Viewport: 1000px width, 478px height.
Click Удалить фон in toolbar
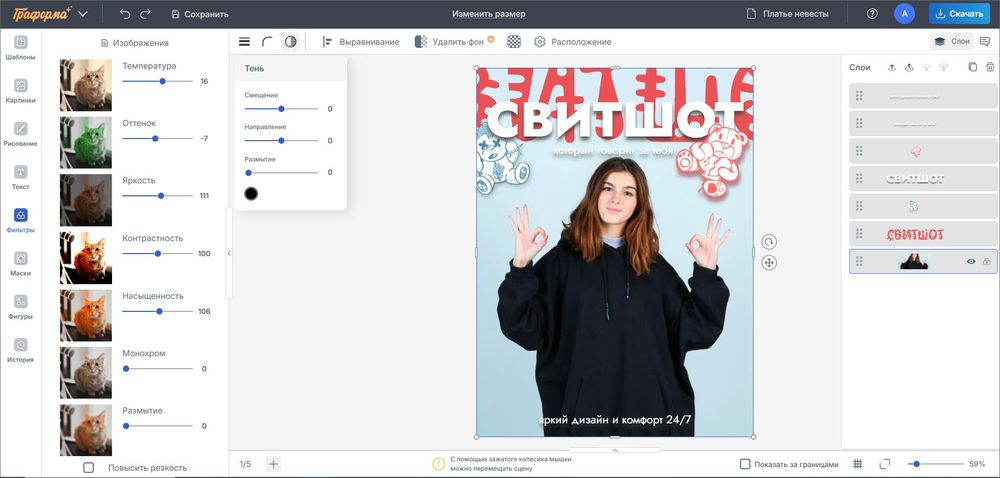[454, 41]
